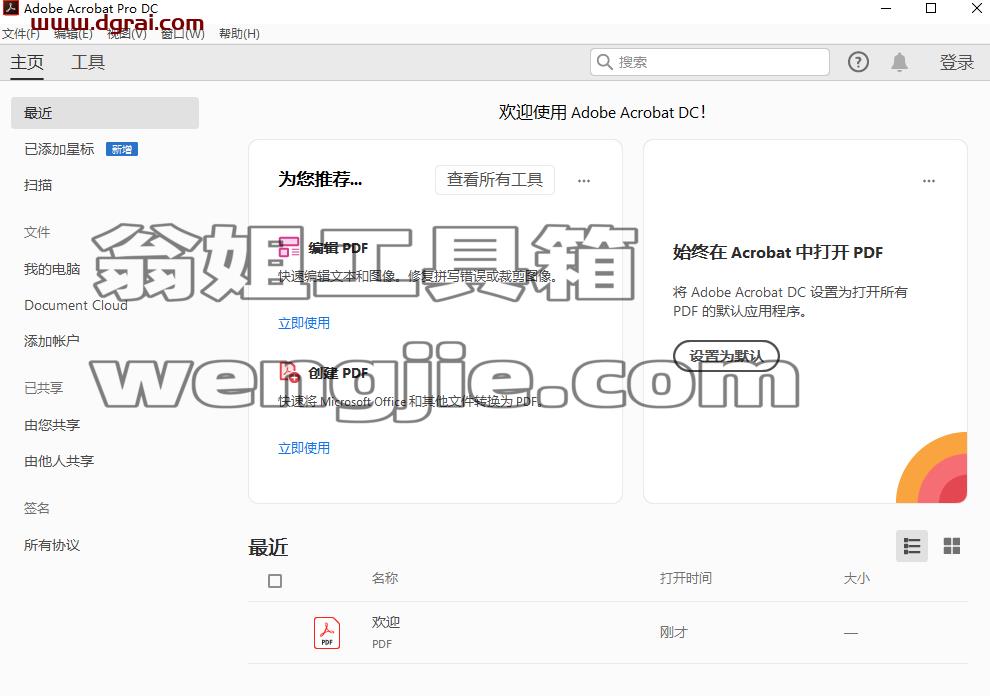The height and width of the screenshot is (696, 990).
Task: Select 最近 in the sidebar
Action: [x=105, y=113]
